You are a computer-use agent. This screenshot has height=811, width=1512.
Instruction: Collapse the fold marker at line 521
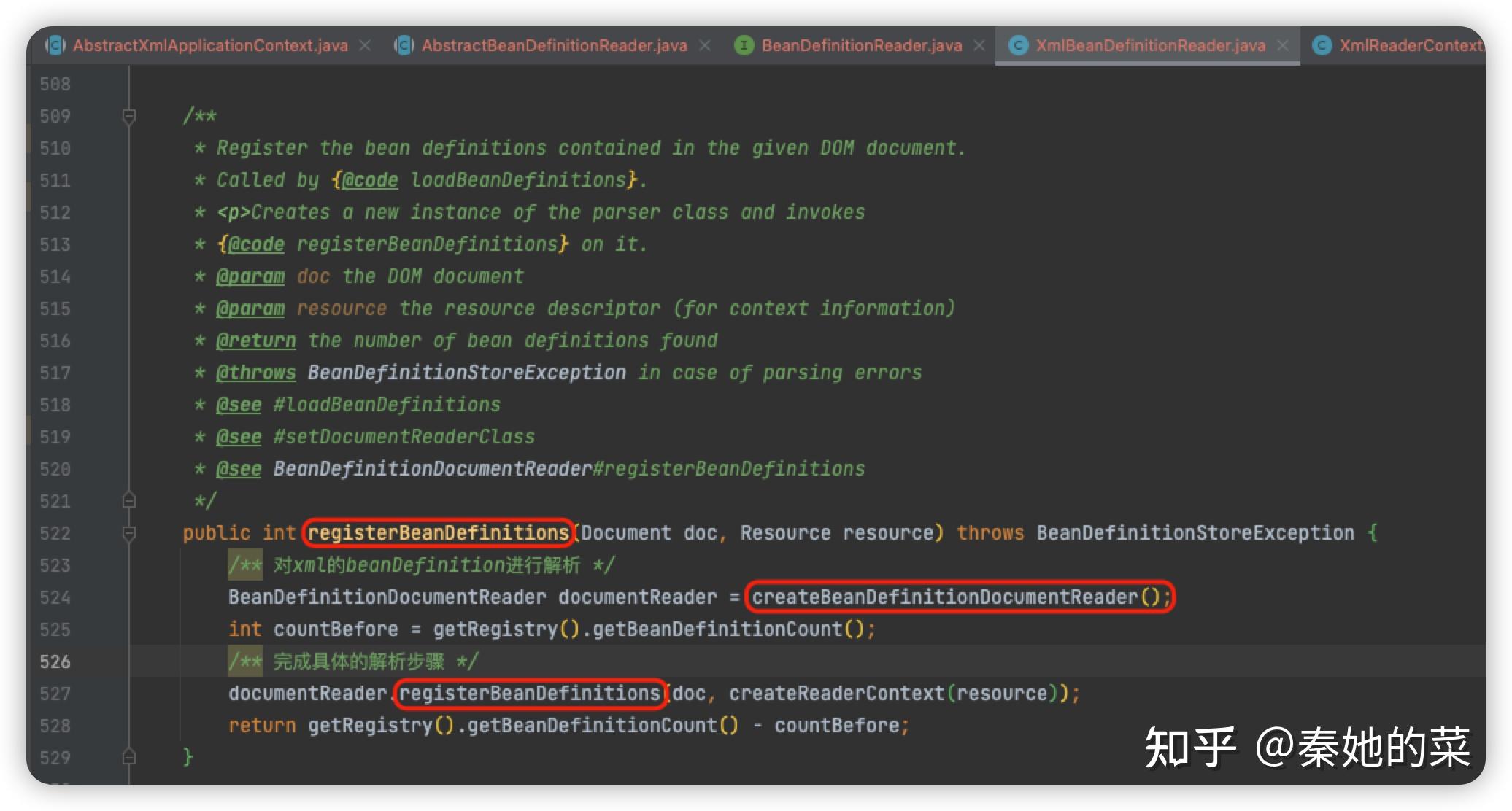point(129,501)
